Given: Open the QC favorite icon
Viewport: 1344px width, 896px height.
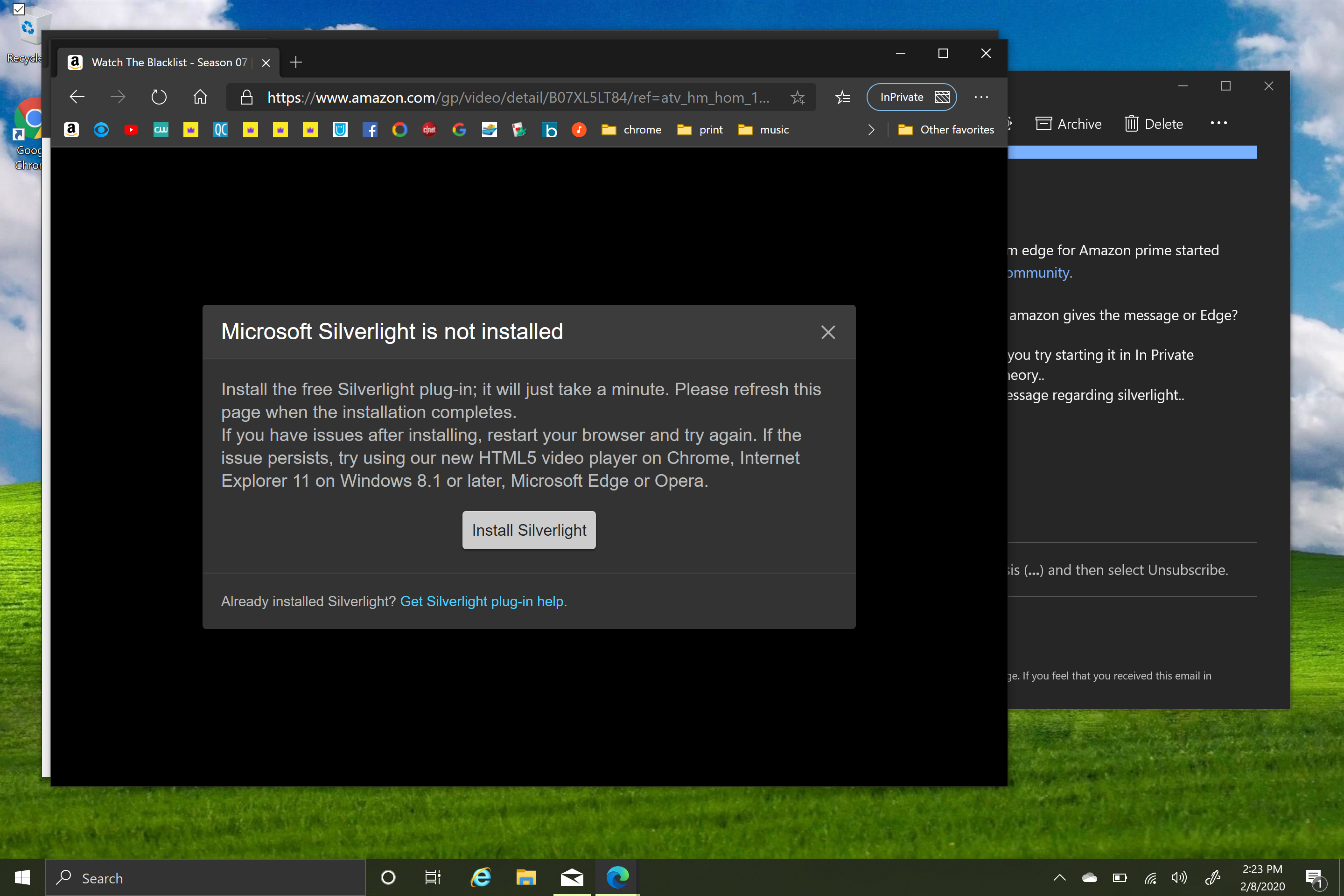Looking at the screenshot, I should (221, 130).
